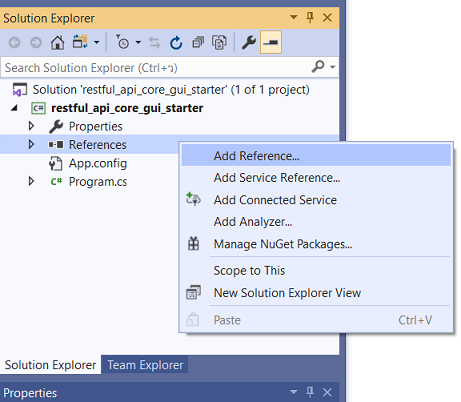
Task: Click the Refresh icon in the toolbar
Action: pos(176,43)
